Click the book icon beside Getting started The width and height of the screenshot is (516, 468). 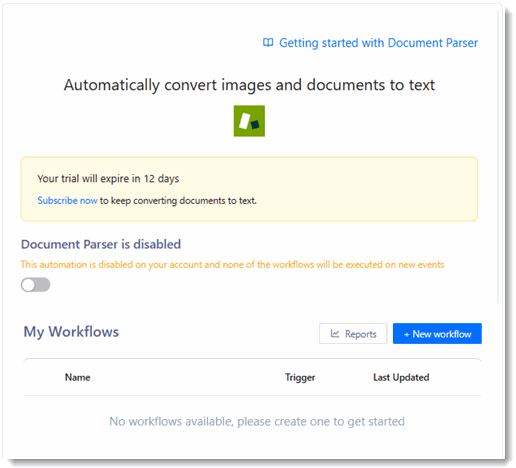(x=268, y=42)
